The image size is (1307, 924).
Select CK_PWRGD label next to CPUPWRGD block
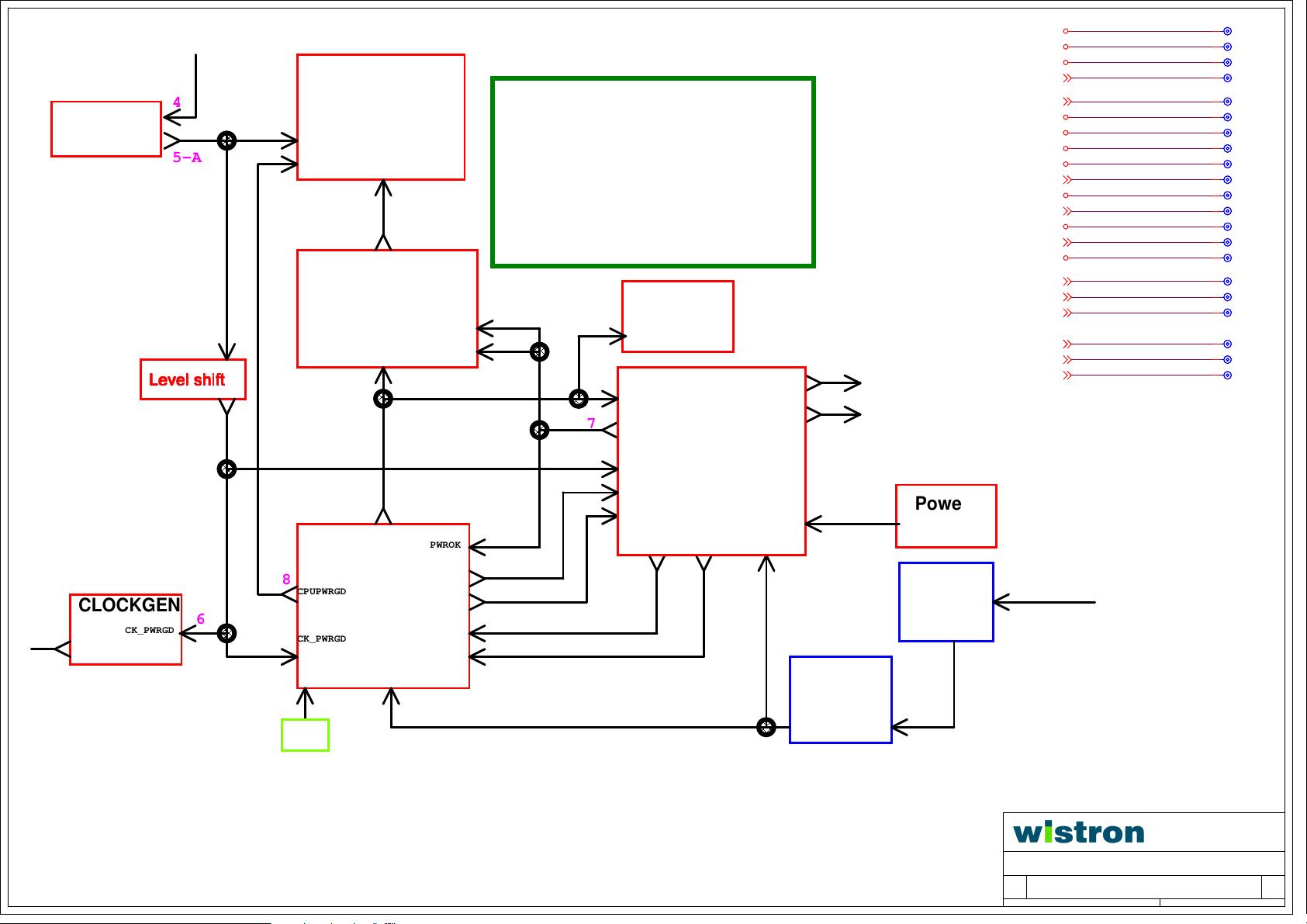322,639
